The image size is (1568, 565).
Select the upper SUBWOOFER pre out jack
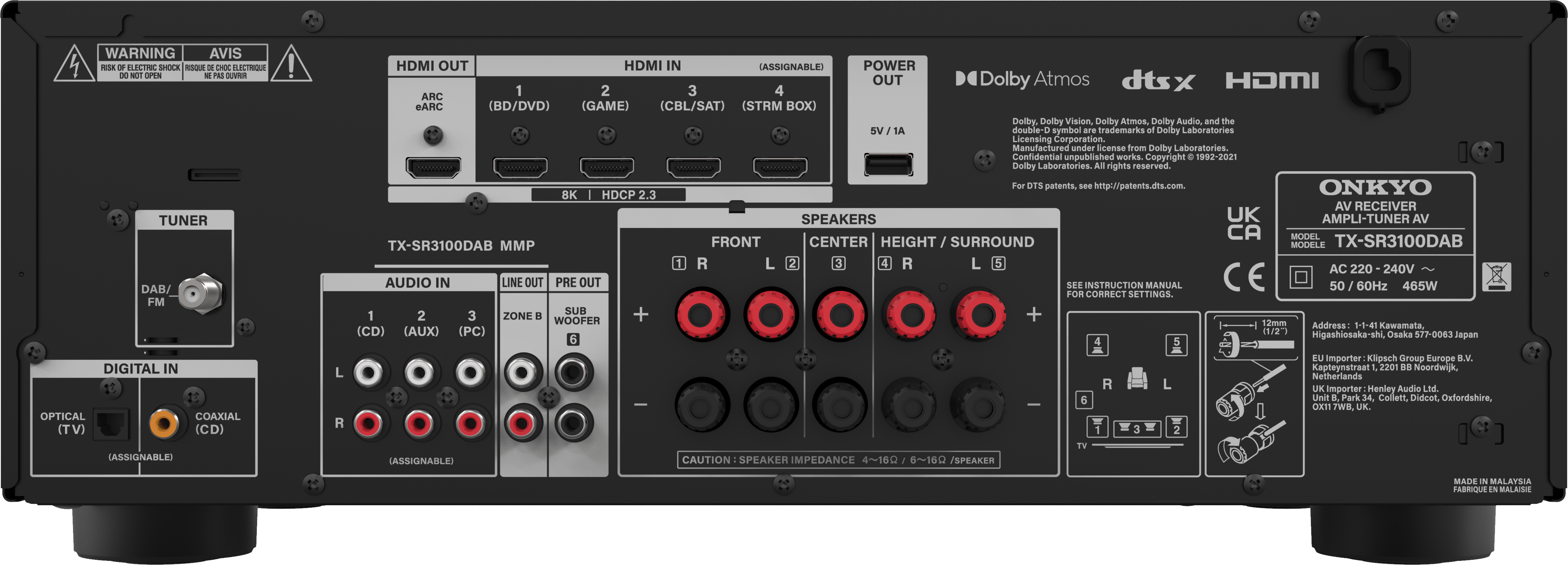(x=573, y=372)
